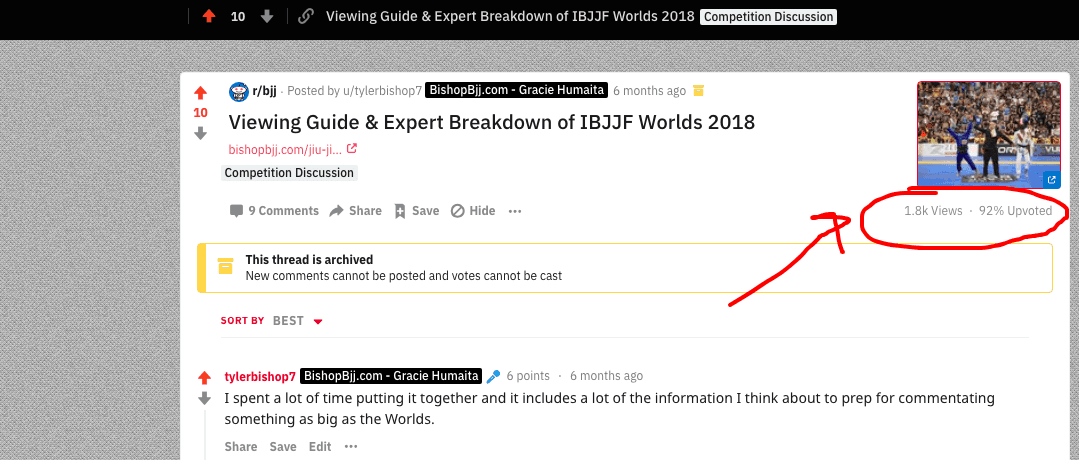This screenshot has height=460, width=1079.
Task: Share the post using Share button
Action: [x=355, y=211]
